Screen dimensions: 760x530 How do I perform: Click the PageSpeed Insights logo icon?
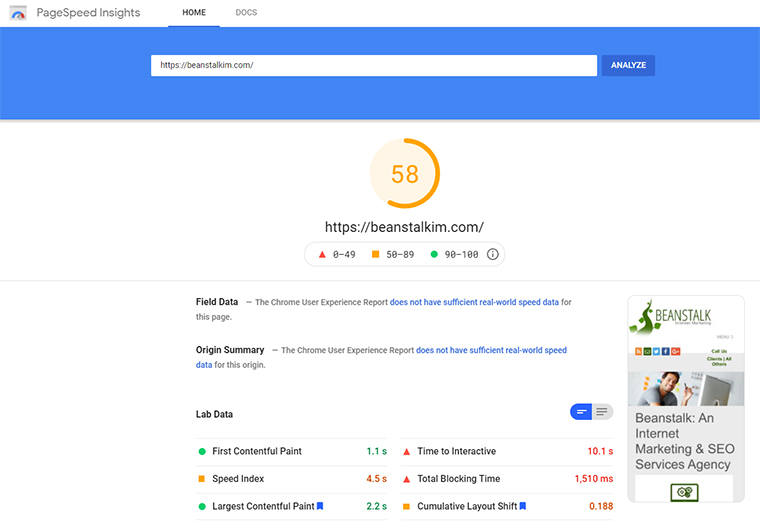18,13
